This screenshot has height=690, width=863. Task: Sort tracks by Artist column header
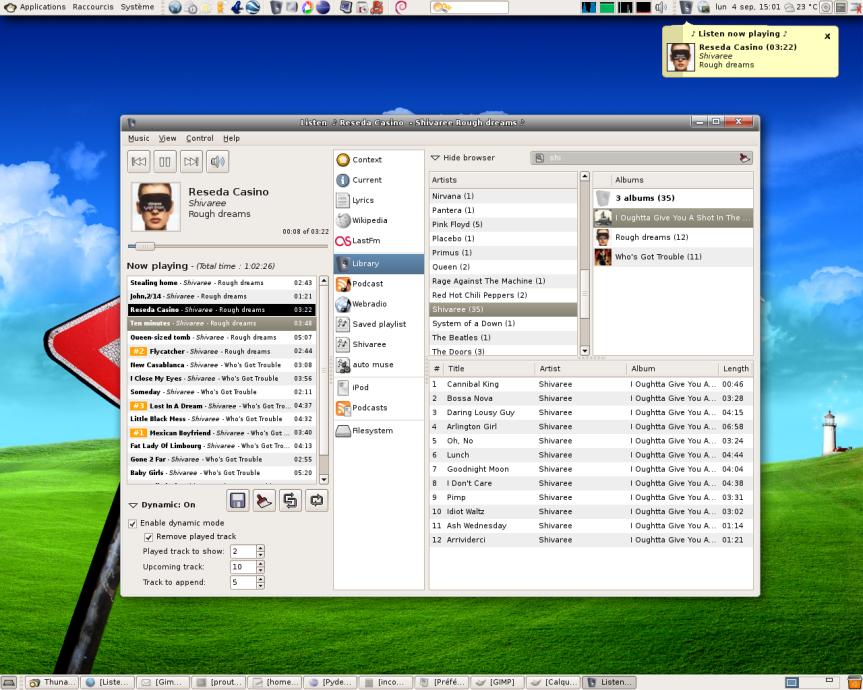click(580, 369)
